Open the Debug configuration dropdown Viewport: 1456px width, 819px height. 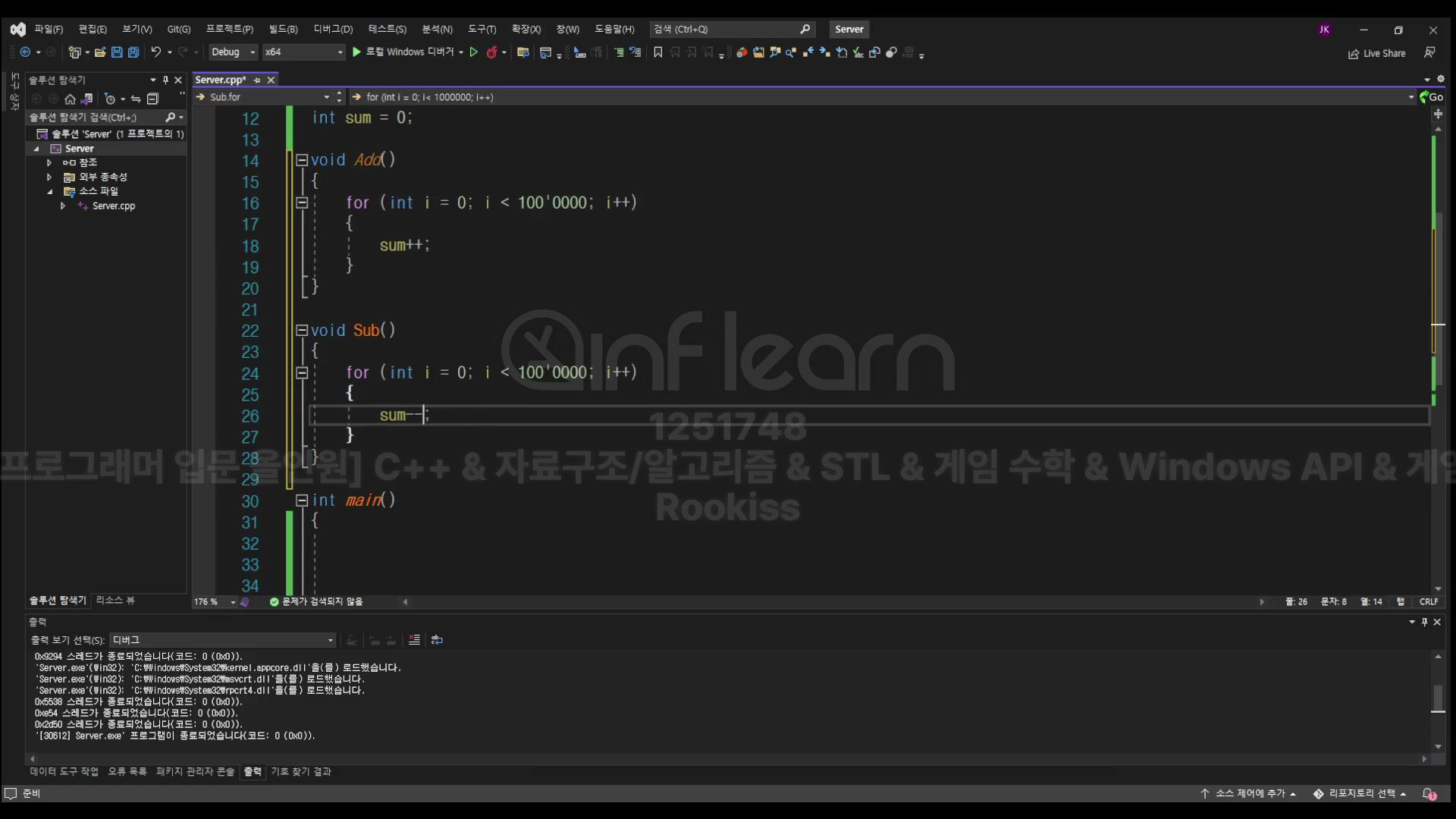tap(233, 52)
